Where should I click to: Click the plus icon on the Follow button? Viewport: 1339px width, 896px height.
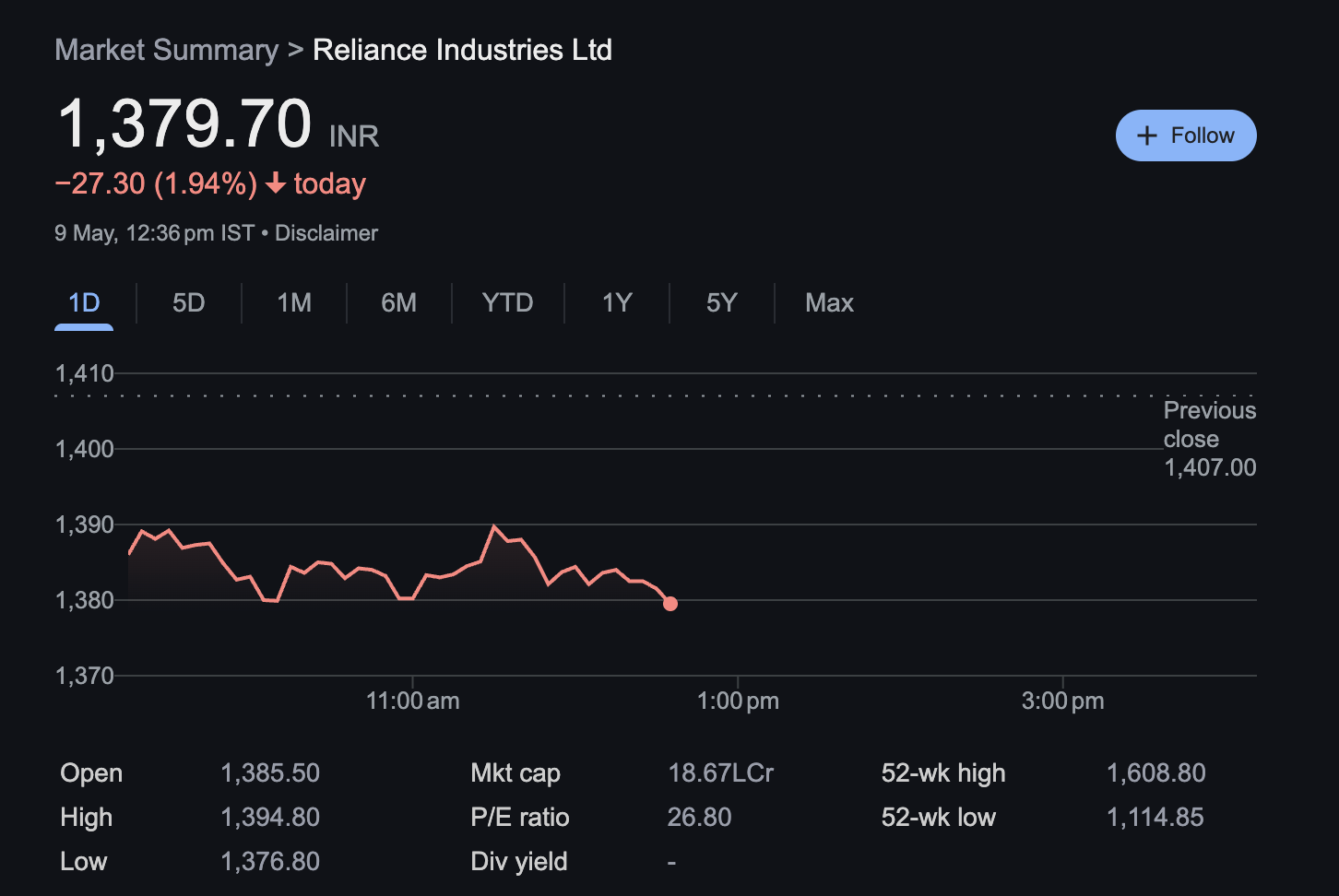pos(1146,136)
